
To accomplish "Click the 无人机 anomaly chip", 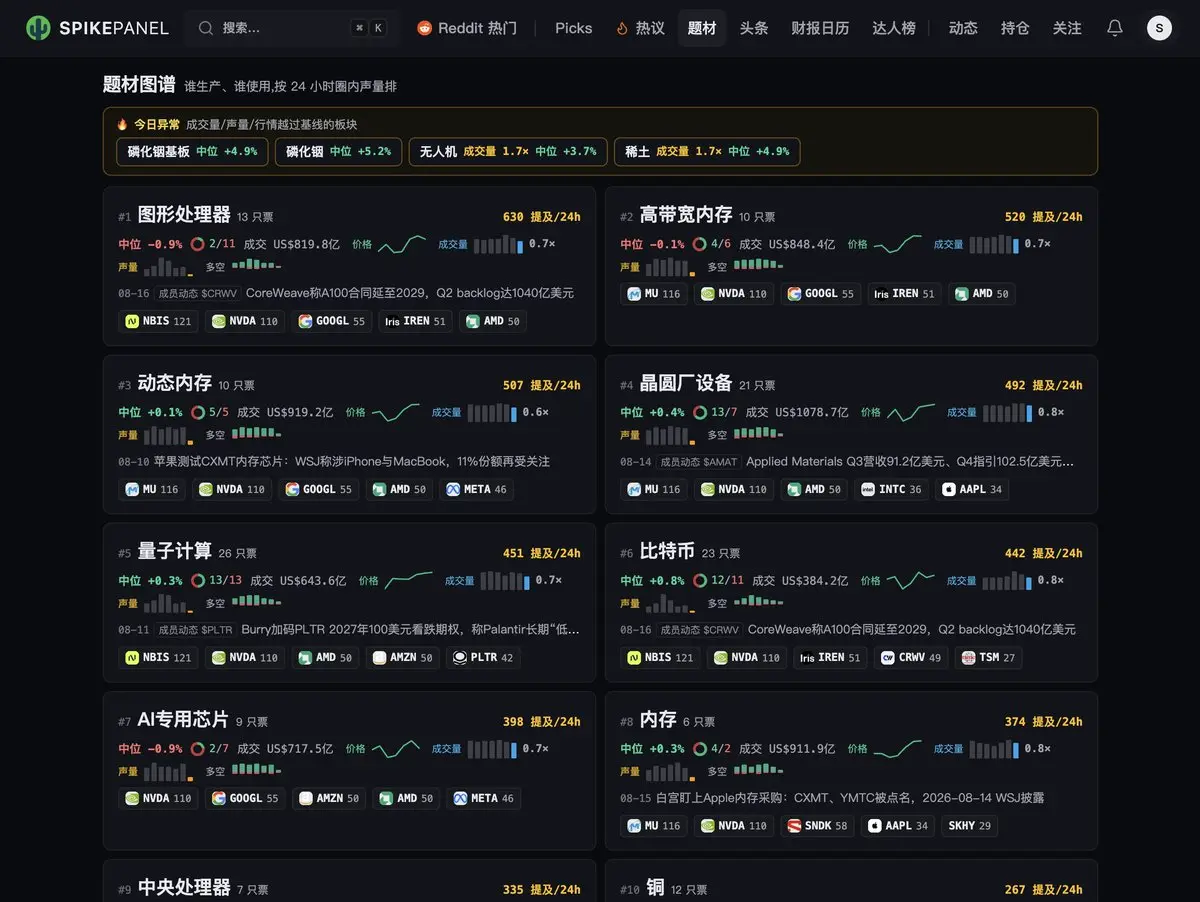I will pyautogui.click(x=508, y=151).
